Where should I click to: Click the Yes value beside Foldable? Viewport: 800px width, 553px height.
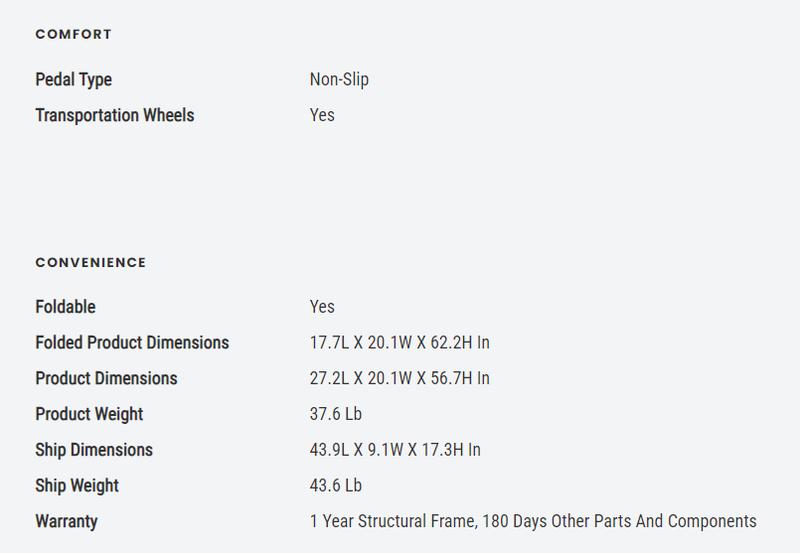pyautogui.click(x=322, y=307)
